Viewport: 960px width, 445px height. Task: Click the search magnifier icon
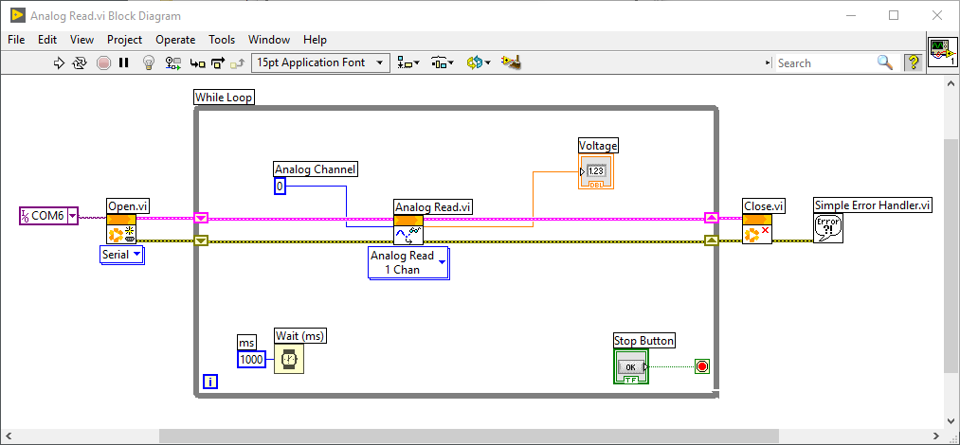tap(885, 62)
